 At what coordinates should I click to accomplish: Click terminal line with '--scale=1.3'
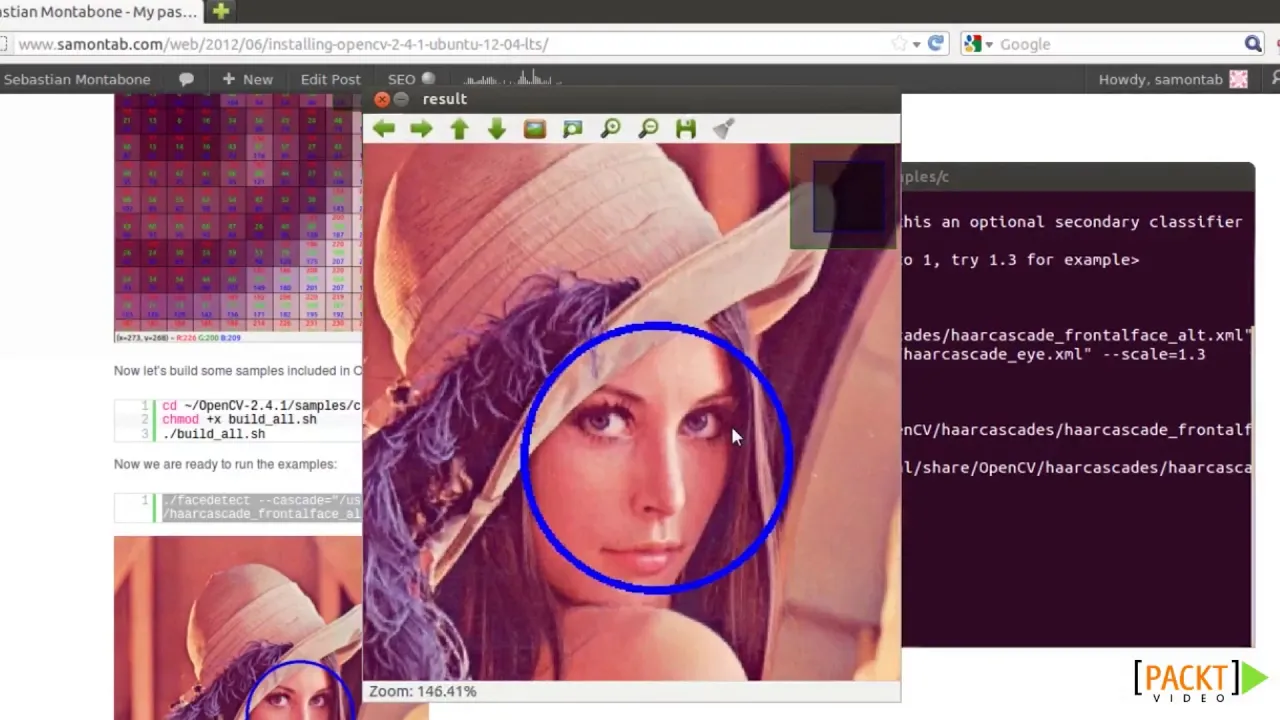[1054, 354]
